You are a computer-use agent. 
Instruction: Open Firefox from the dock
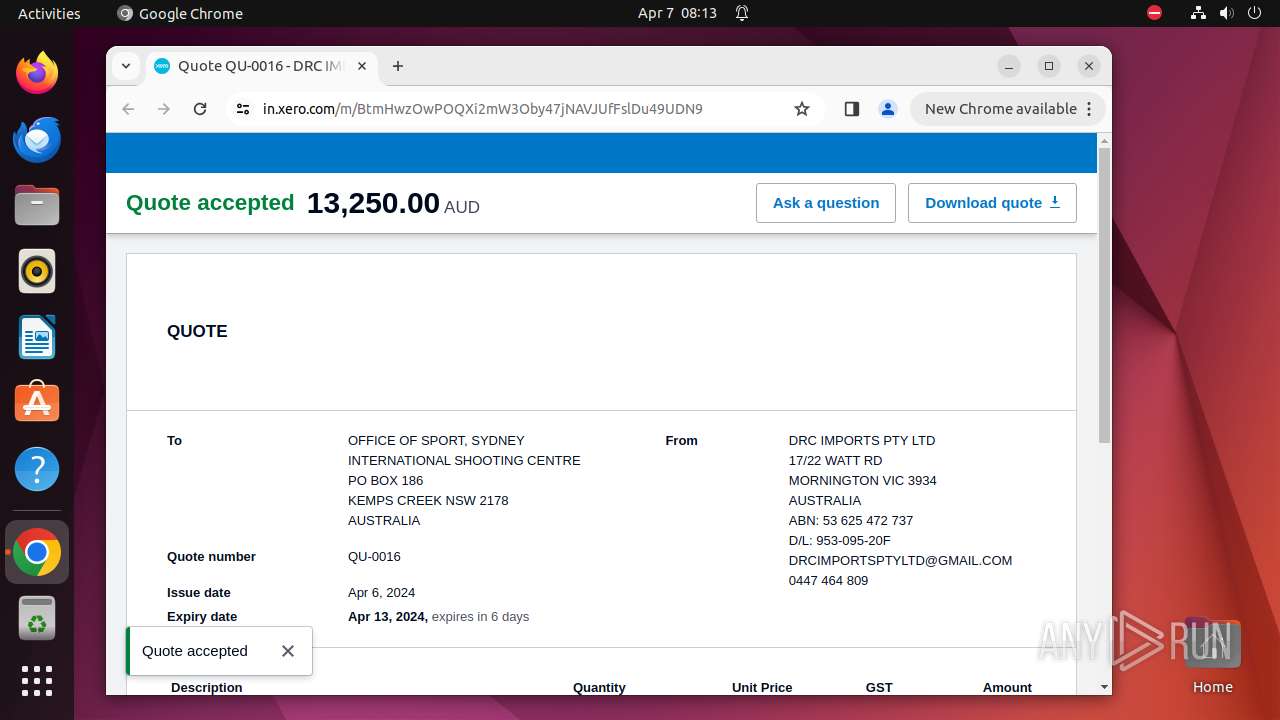point(37,73)
